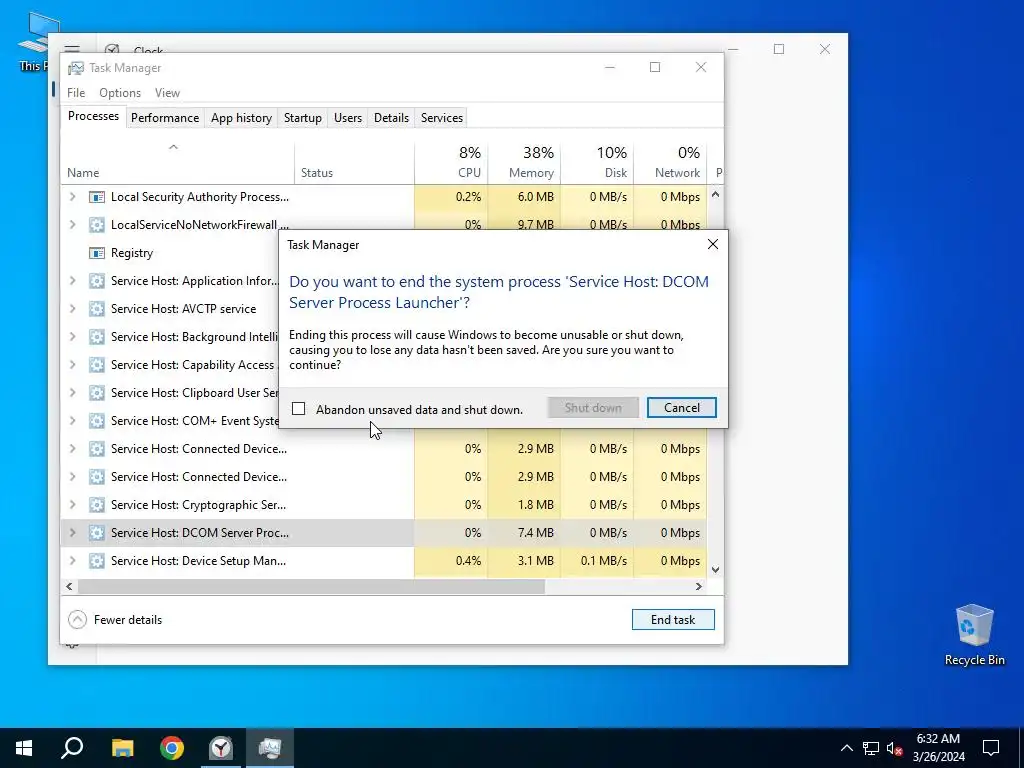1024x768 pixels.
Task: Click horizontal scrollbar right arrow
Action: [x=699, y=586]
